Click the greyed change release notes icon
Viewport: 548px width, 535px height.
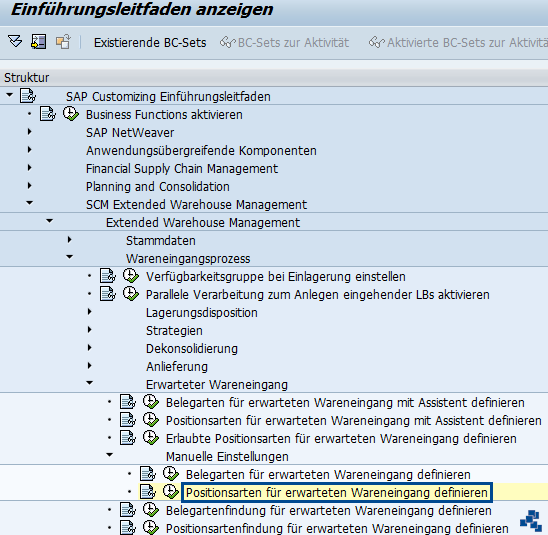click(63, 42)
